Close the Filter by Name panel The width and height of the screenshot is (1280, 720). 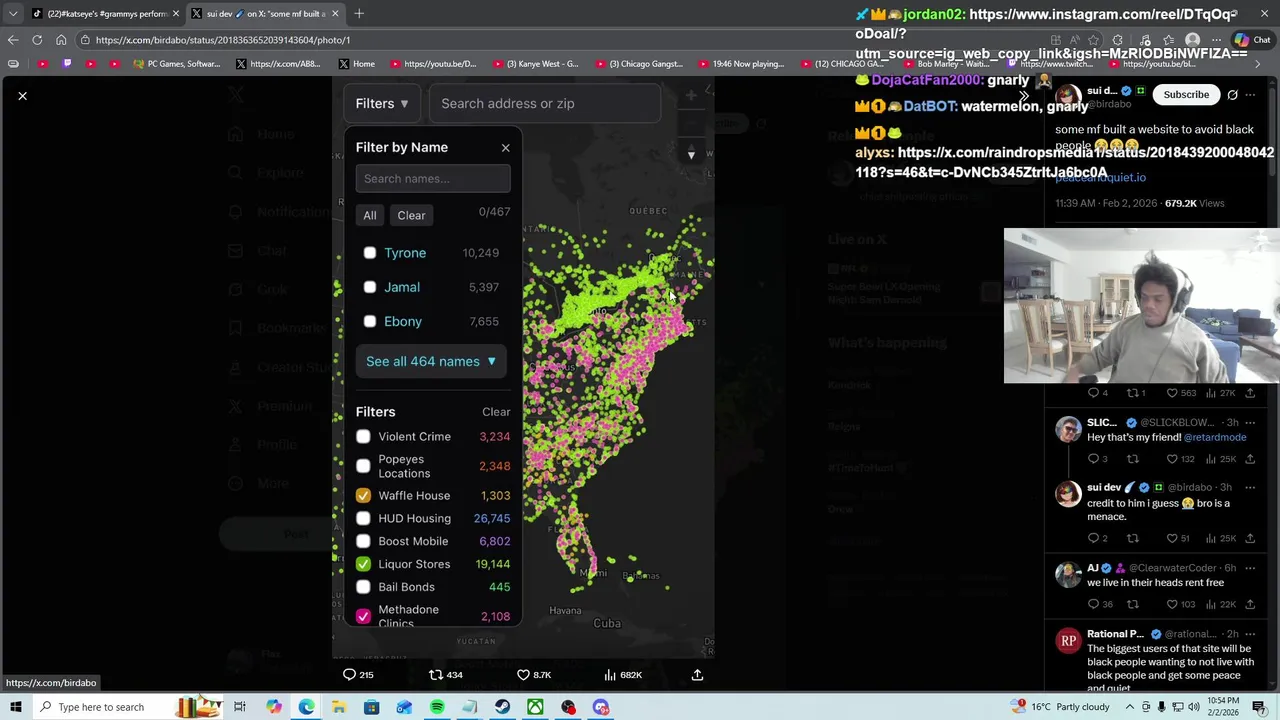[x=505, y=148]
